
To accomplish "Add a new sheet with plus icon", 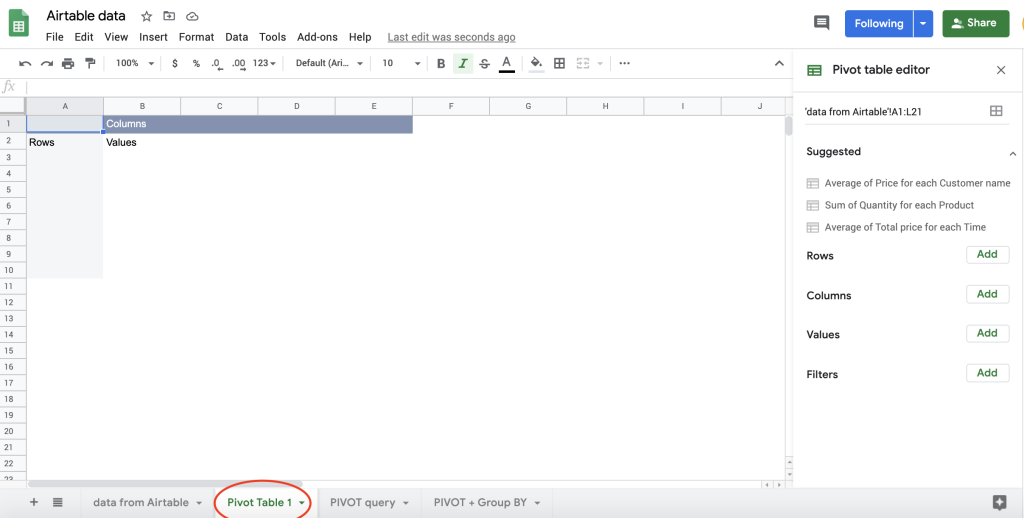I will [34, 502].
